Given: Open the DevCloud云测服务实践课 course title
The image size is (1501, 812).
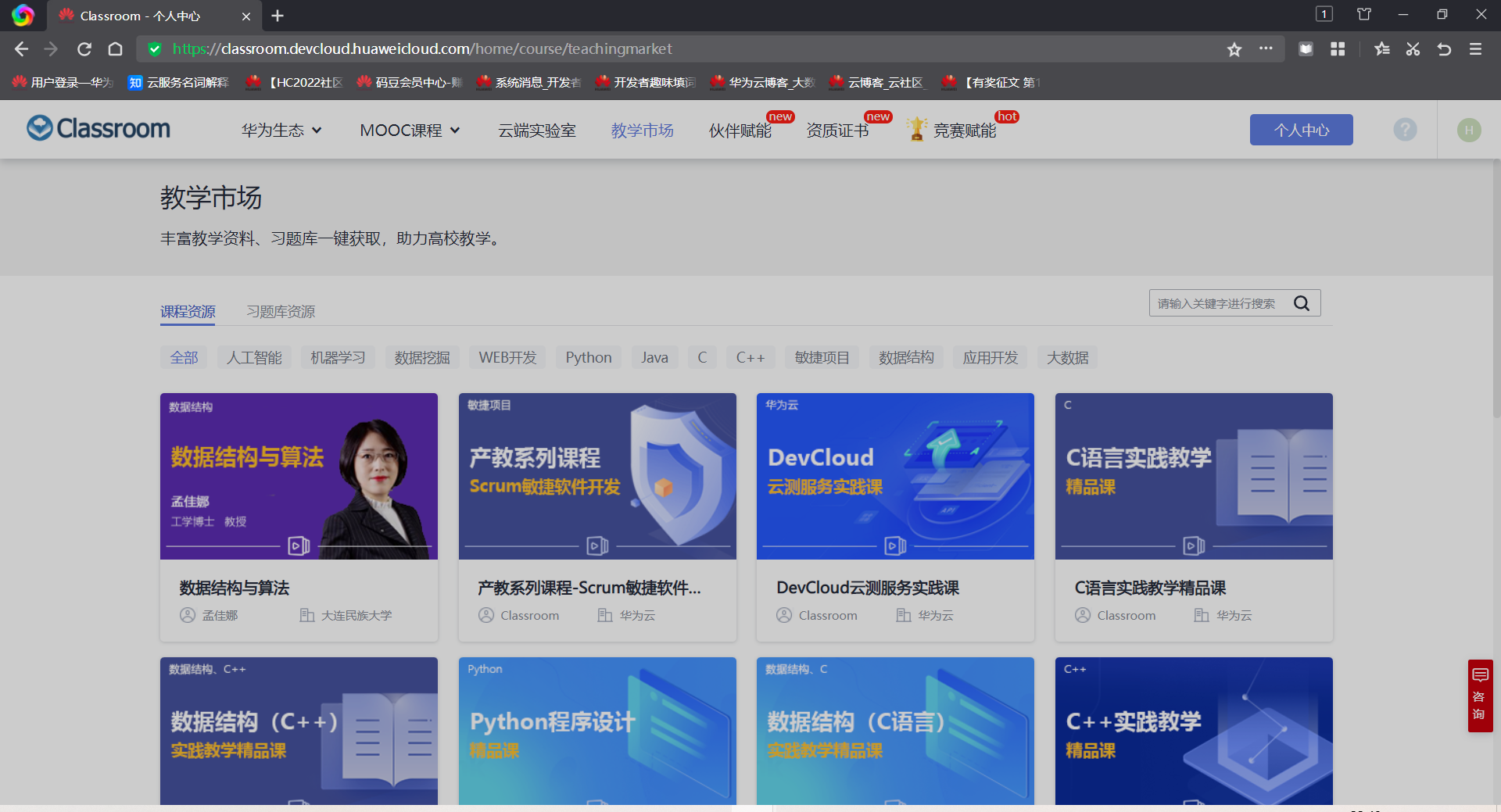Looking at the screenshot, I should pos(868,588).
